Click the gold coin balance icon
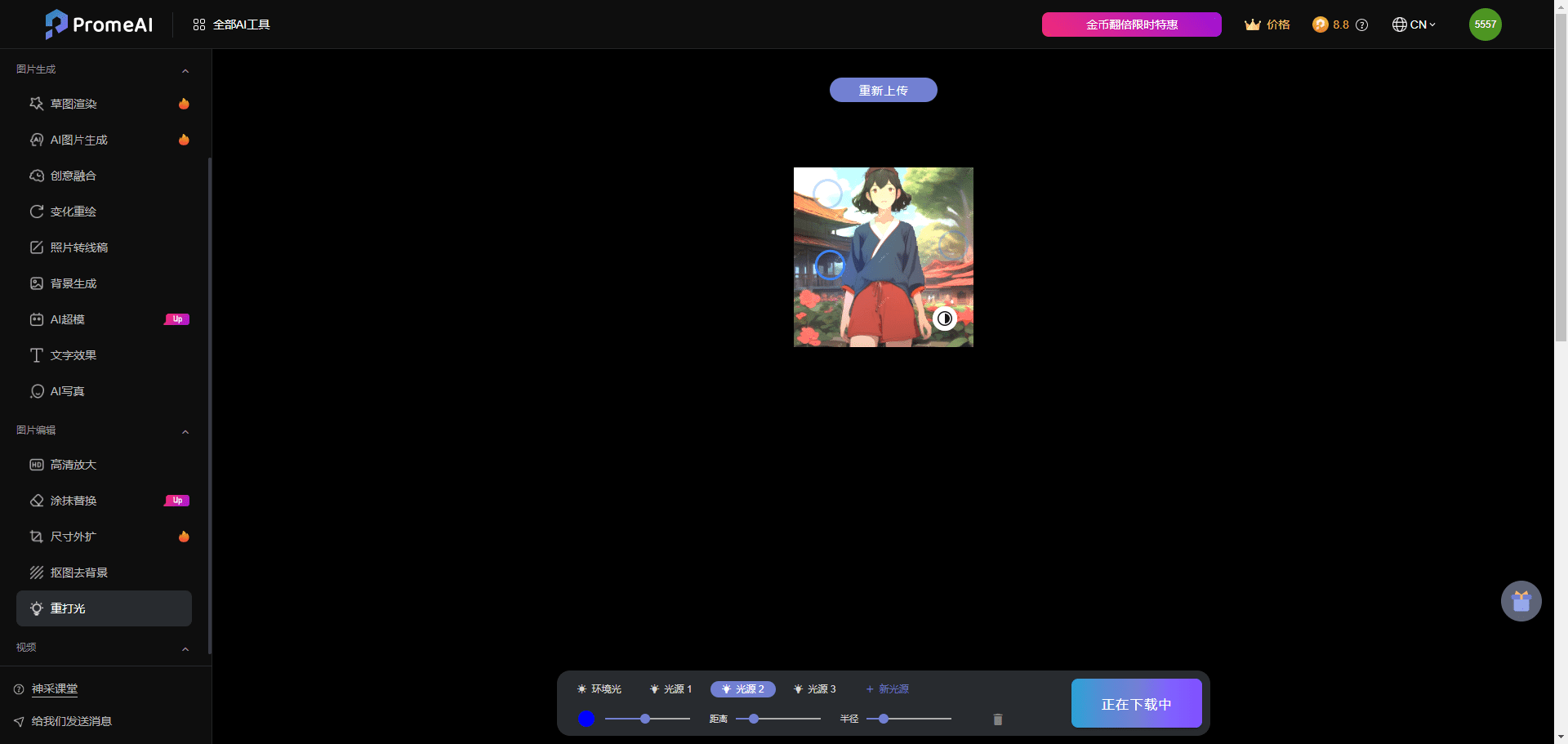This screenshot has height=744, width=1568. [1320, 25]
